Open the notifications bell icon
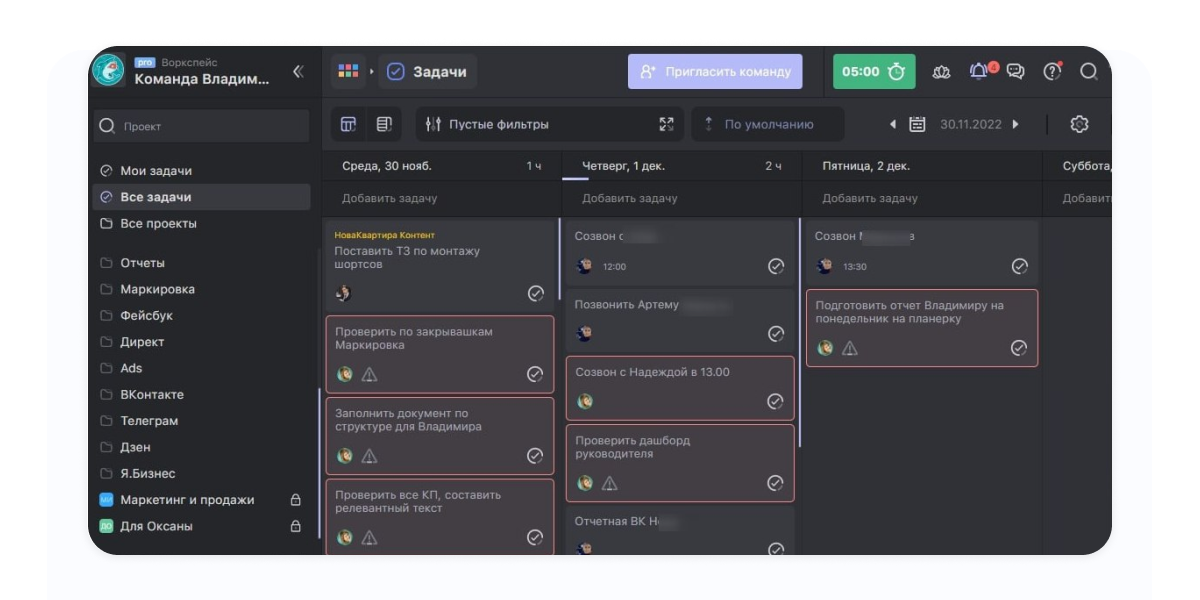This screenshot has height=600, width=1200. 978,72
